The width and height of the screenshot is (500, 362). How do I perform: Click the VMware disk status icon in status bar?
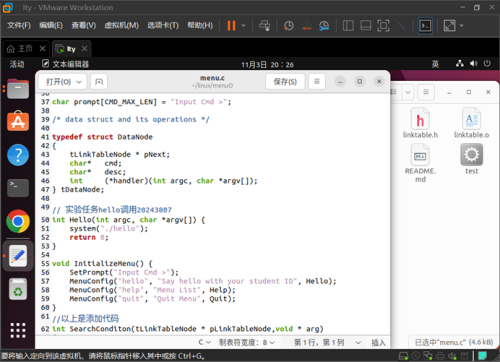tap(403, 356)
